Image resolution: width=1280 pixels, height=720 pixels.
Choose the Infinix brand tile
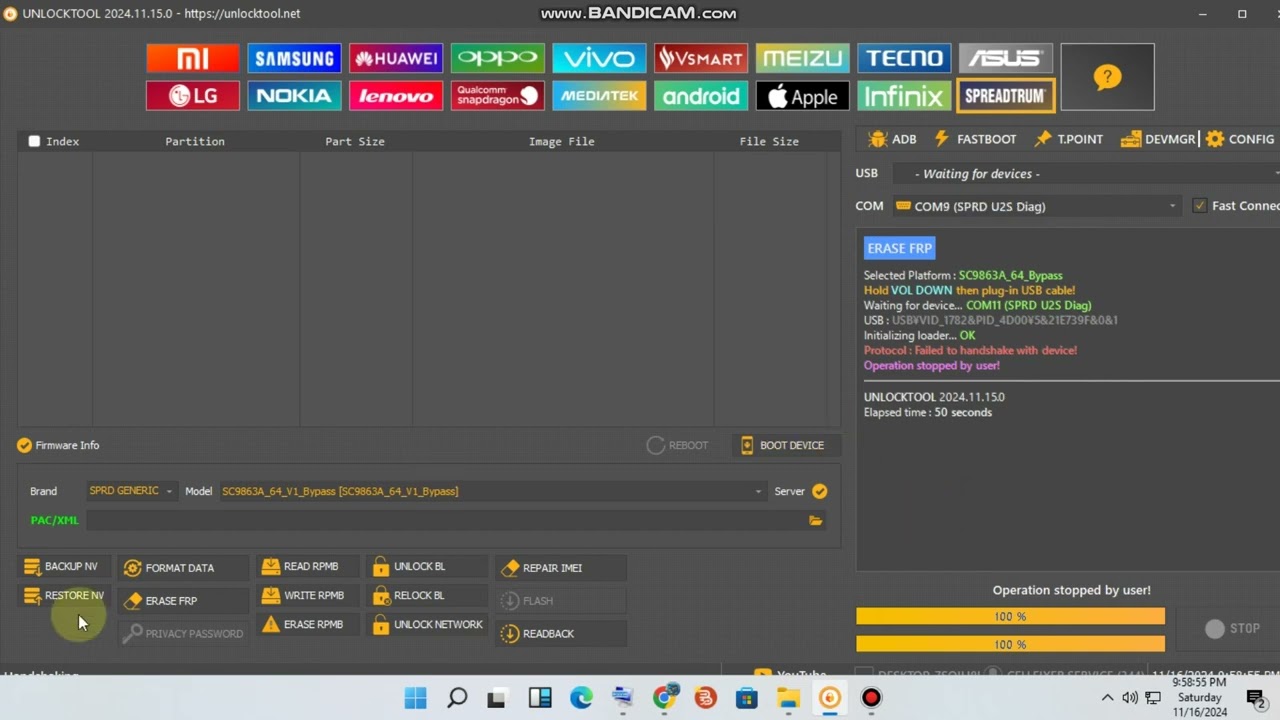pos(904,96)
